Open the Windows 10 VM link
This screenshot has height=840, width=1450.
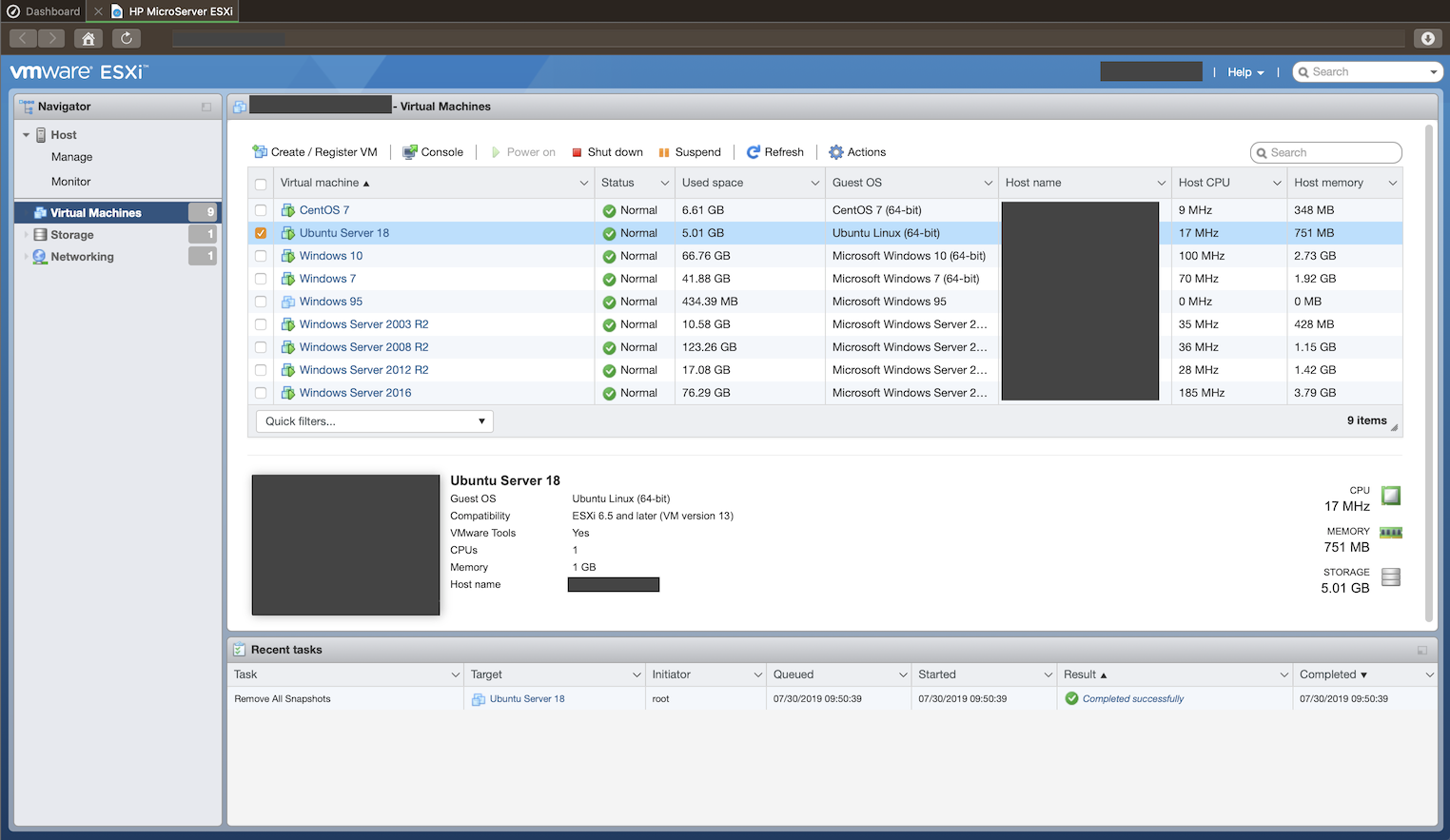click(x=331, y=256)
